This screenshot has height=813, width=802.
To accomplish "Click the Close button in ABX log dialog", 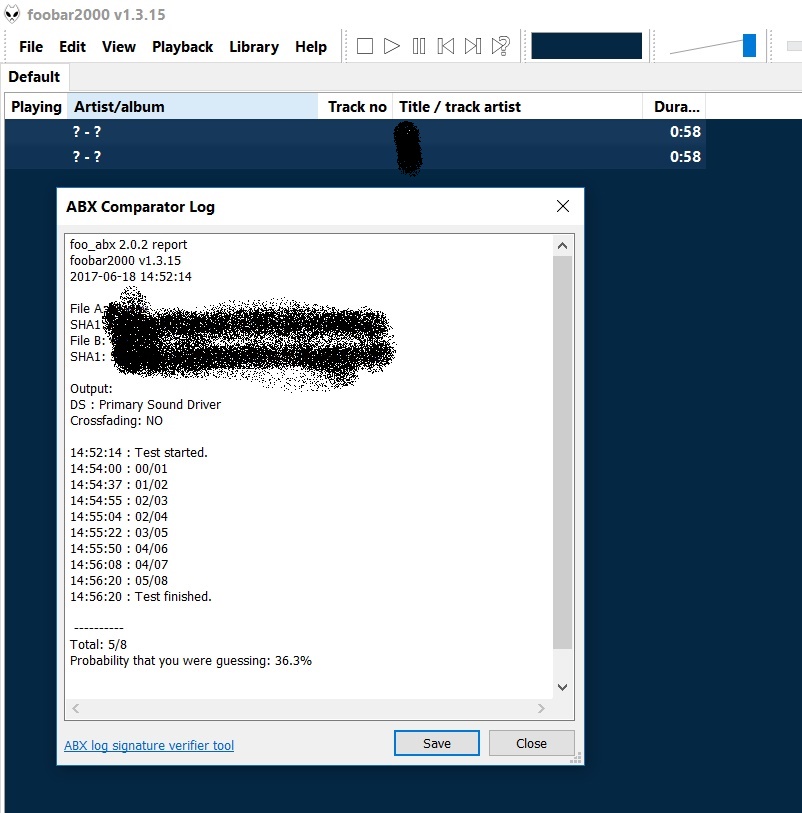I will (x=531, y=744).
